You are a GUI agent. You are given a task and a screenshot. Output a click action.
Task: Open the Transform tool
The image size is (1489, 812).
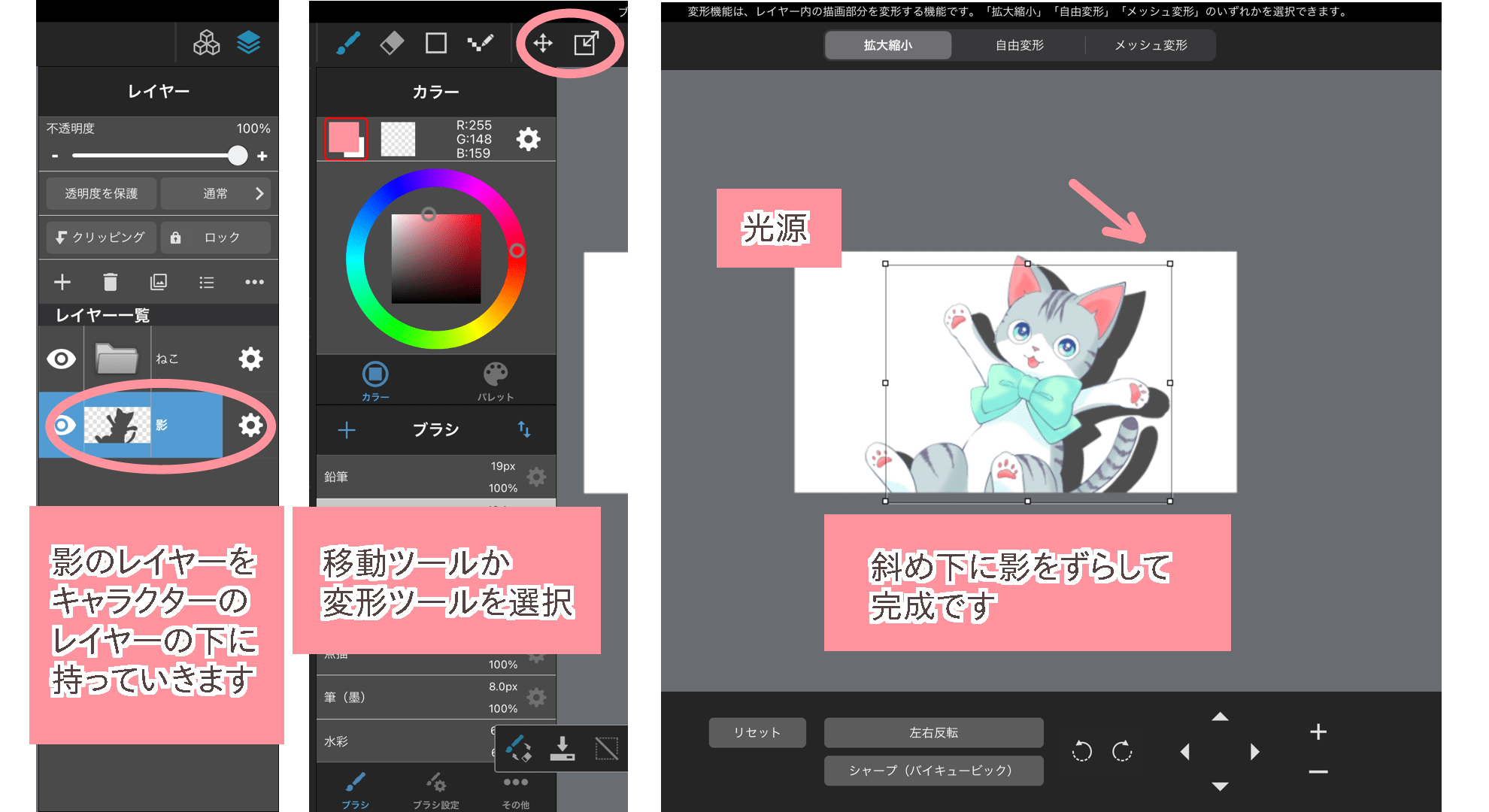pos(587,43)
